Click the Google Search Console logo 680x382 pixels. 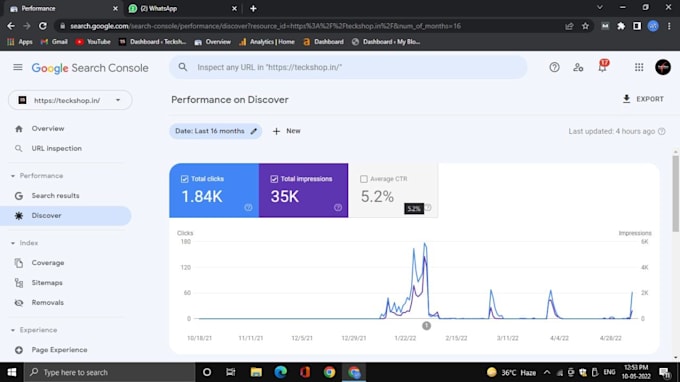(x=90, y=68)
